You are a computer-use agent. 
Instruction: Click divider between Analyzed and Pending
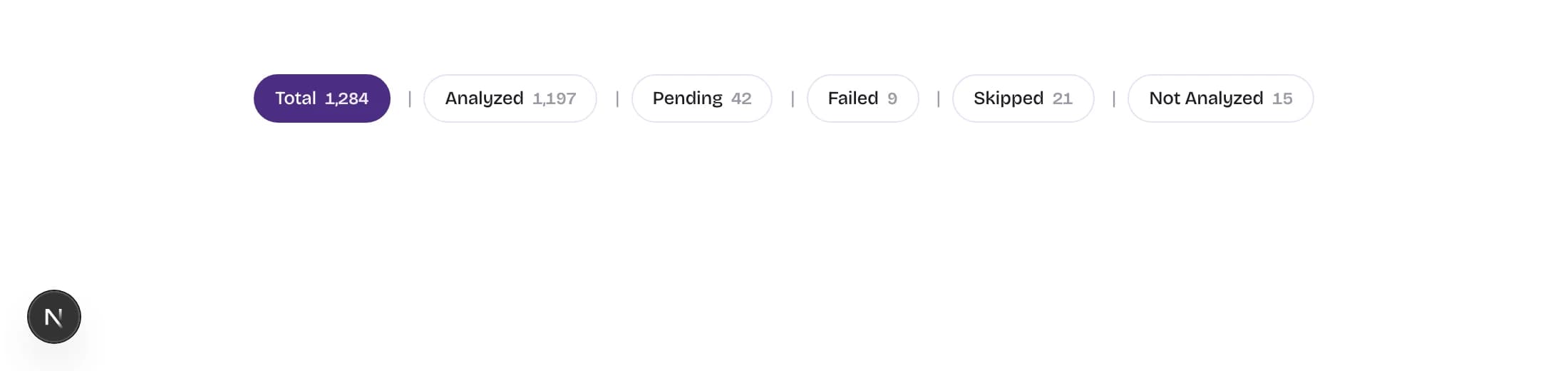point(617,98)
